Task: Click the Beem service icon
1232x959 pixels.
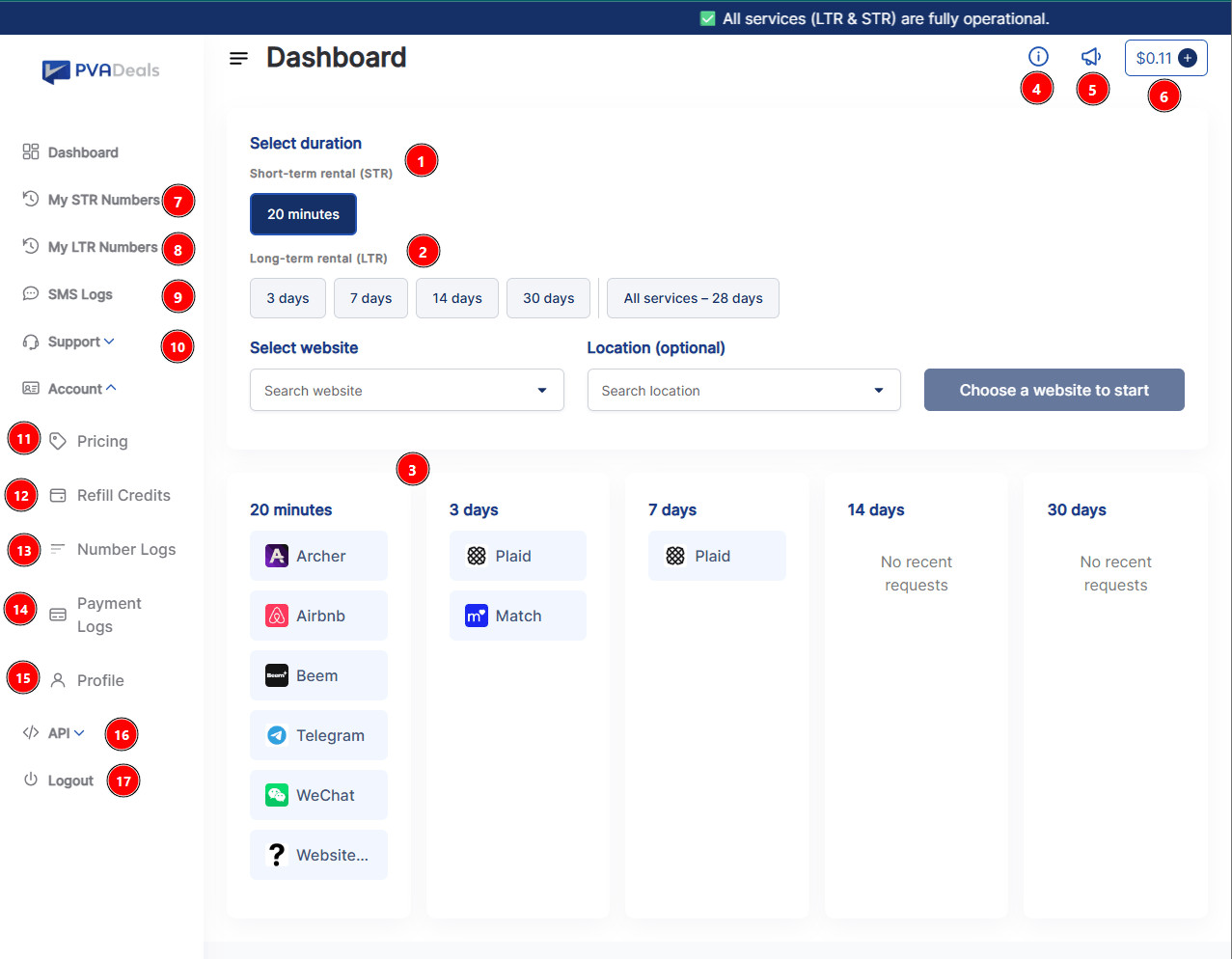Action: (277, 675)
